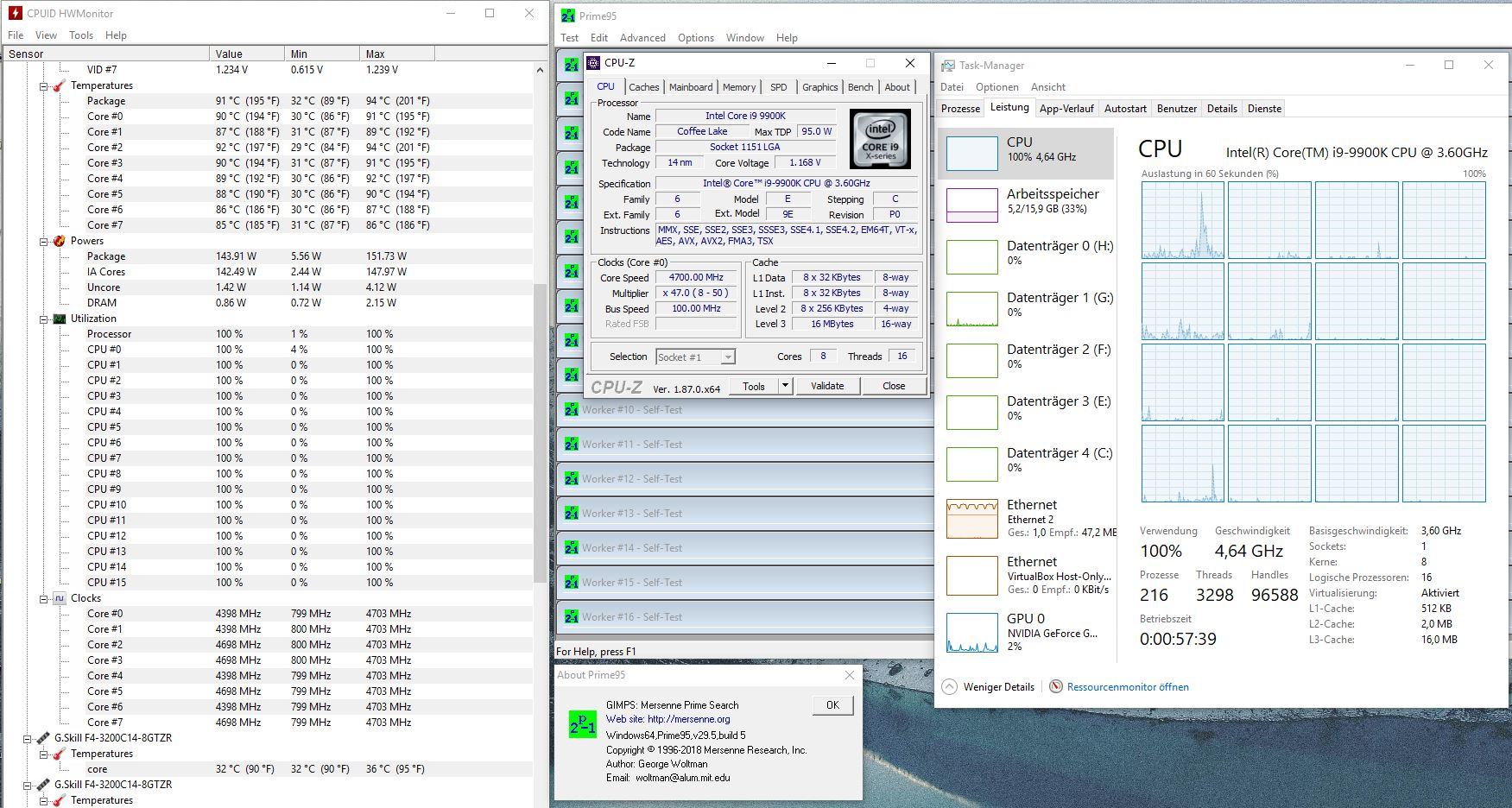Click the Worker #14 Self-Test window icon
The width and height of the screenshot is (1512, 808).
click(571, 547)
